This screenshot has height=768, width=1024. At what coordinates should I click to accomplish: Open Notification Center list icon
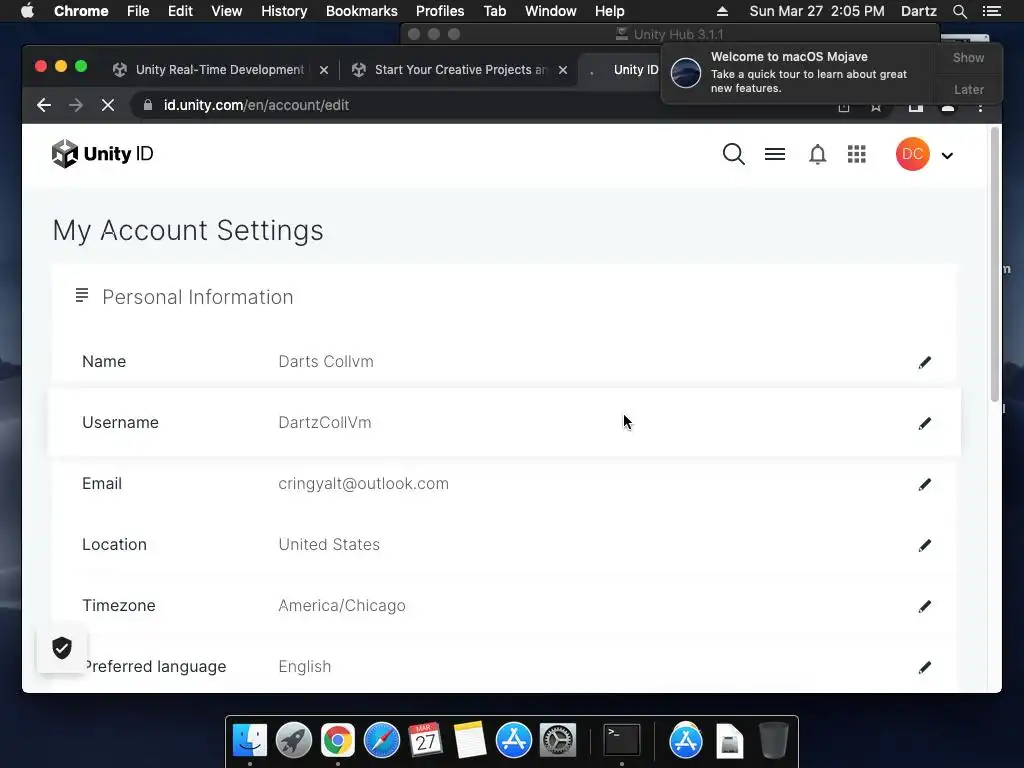pos(991,11)
